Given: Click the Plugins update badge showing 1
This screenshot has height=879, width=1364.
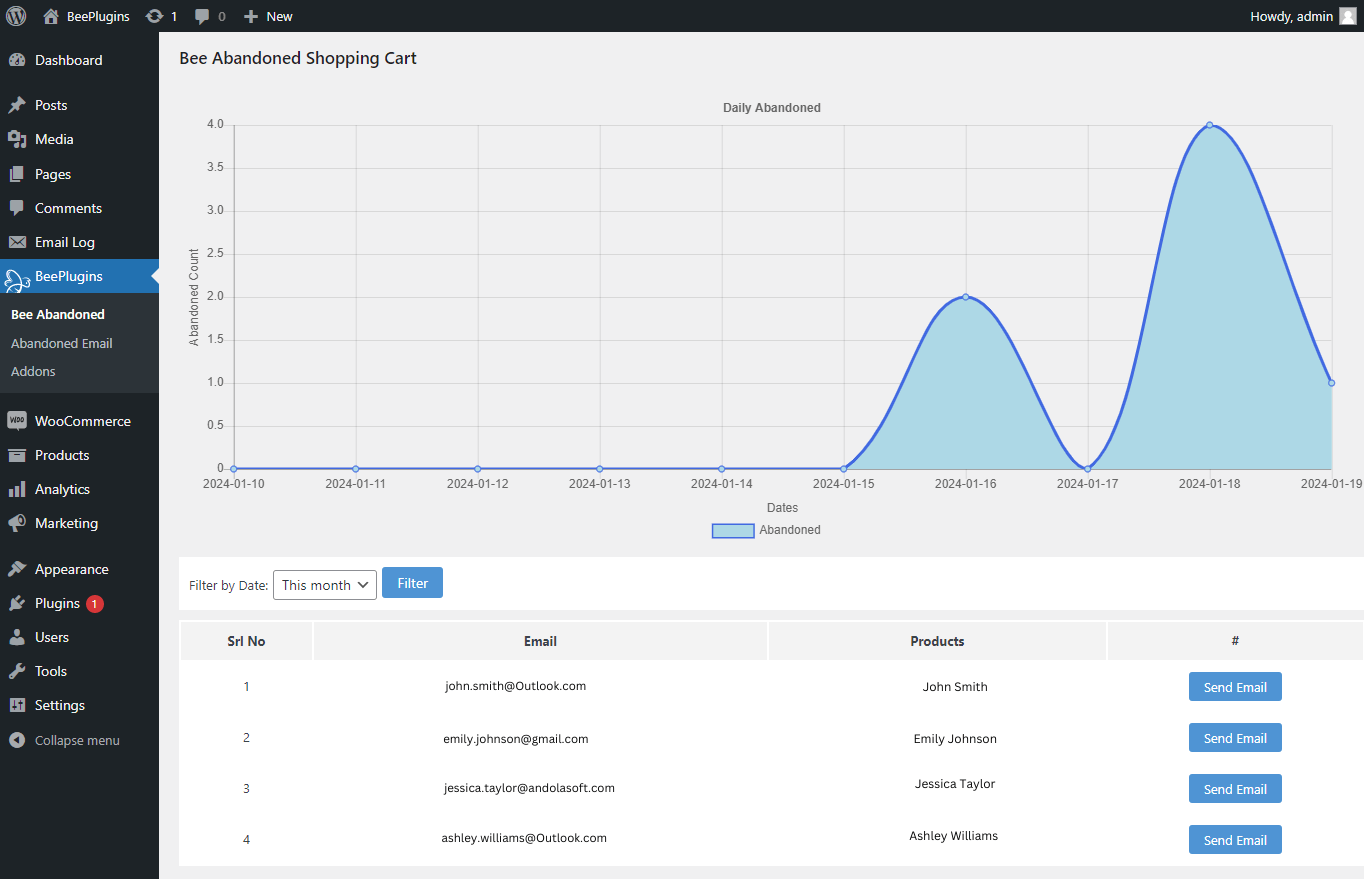Looking at the screenshot, I should point(94,603).
